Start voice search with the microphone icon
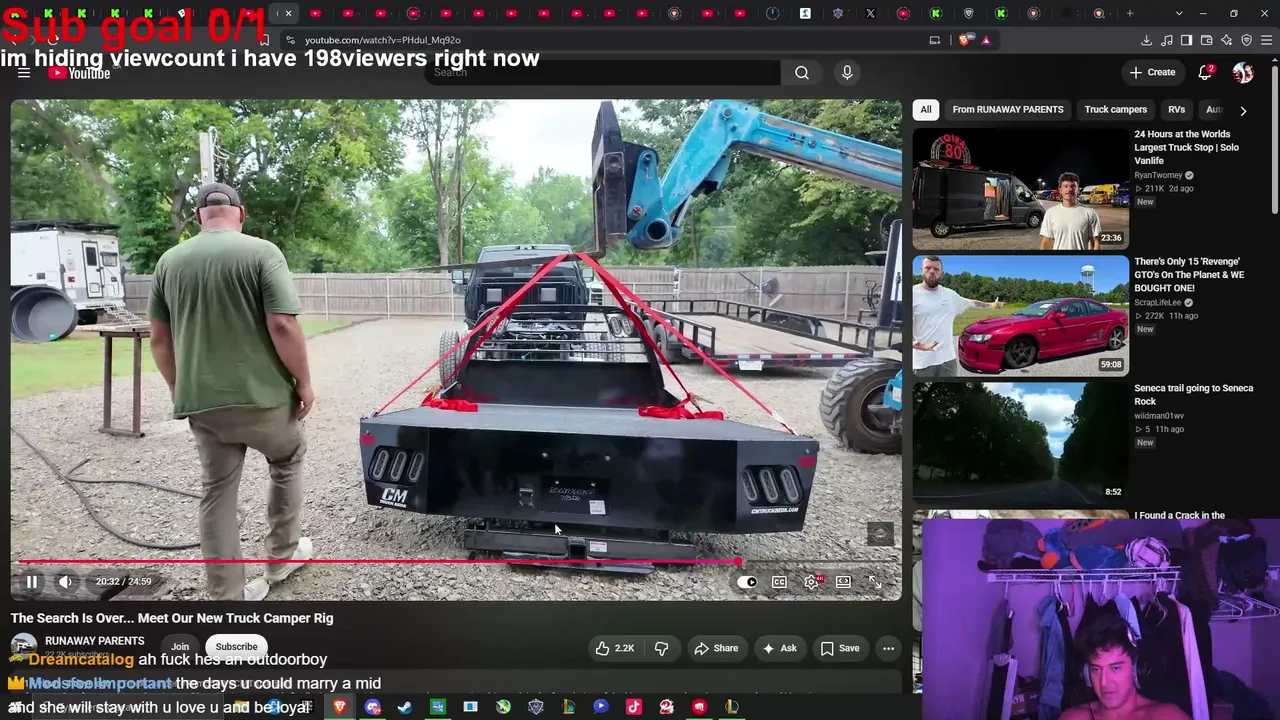The height and width of the screenshot is (720, 1280). click(847, 72)
